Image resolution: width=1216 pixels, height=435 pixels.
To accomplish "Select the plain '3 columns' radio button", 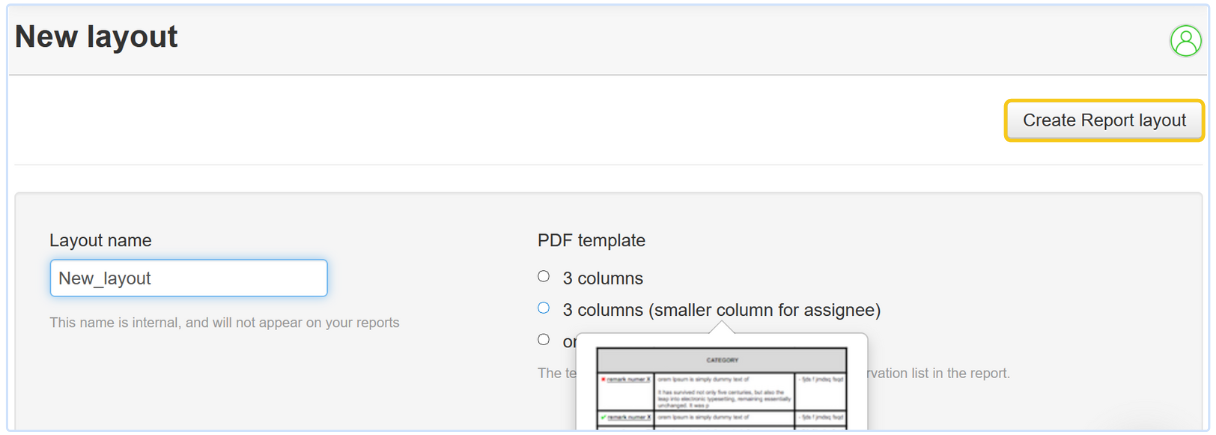I will [544, 276].
